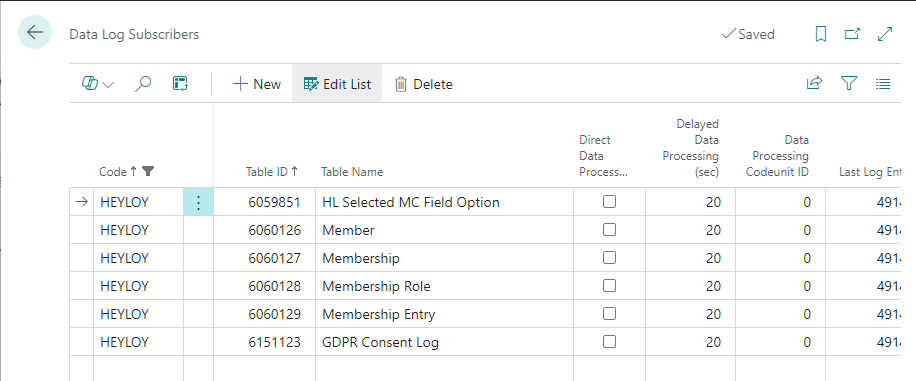Expand the page to full screen
This screenshot has height=381, width=916.
pos(885,34)
